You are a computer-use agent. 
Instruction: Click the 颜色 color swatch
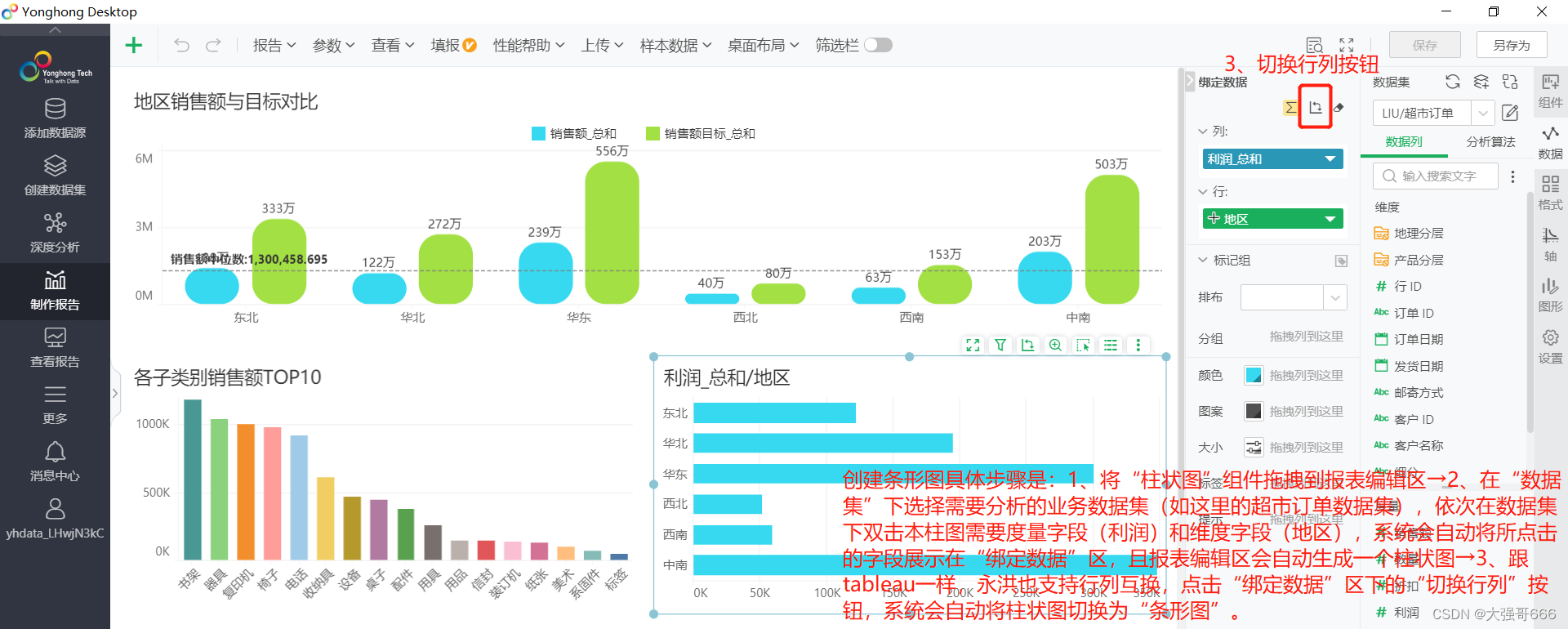[x=1253, y=375]
